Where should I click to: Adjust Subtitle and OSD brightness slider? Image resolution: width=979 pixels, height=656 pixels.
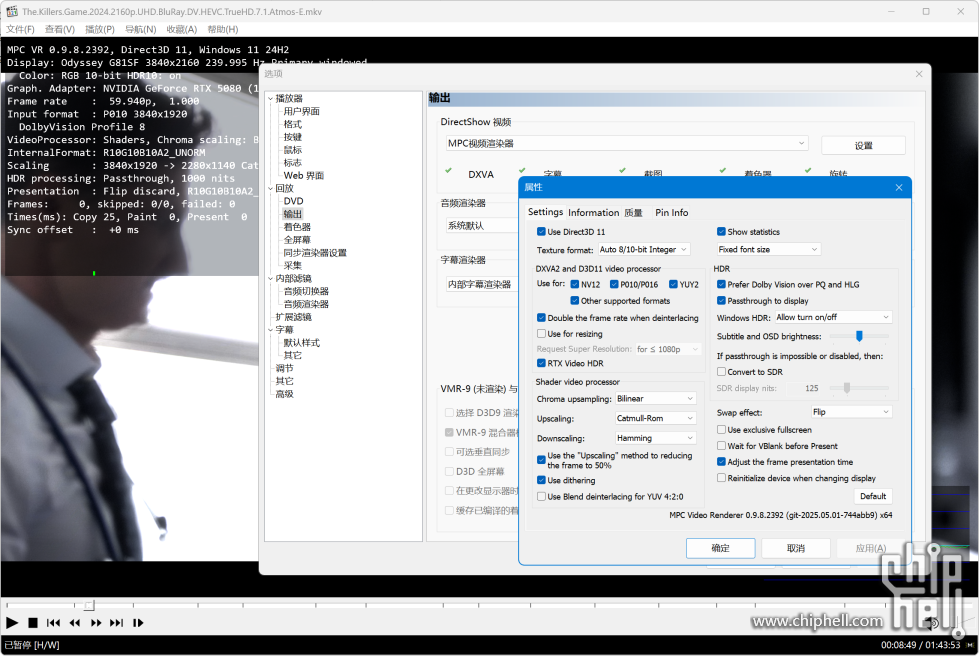click(859, 336)
